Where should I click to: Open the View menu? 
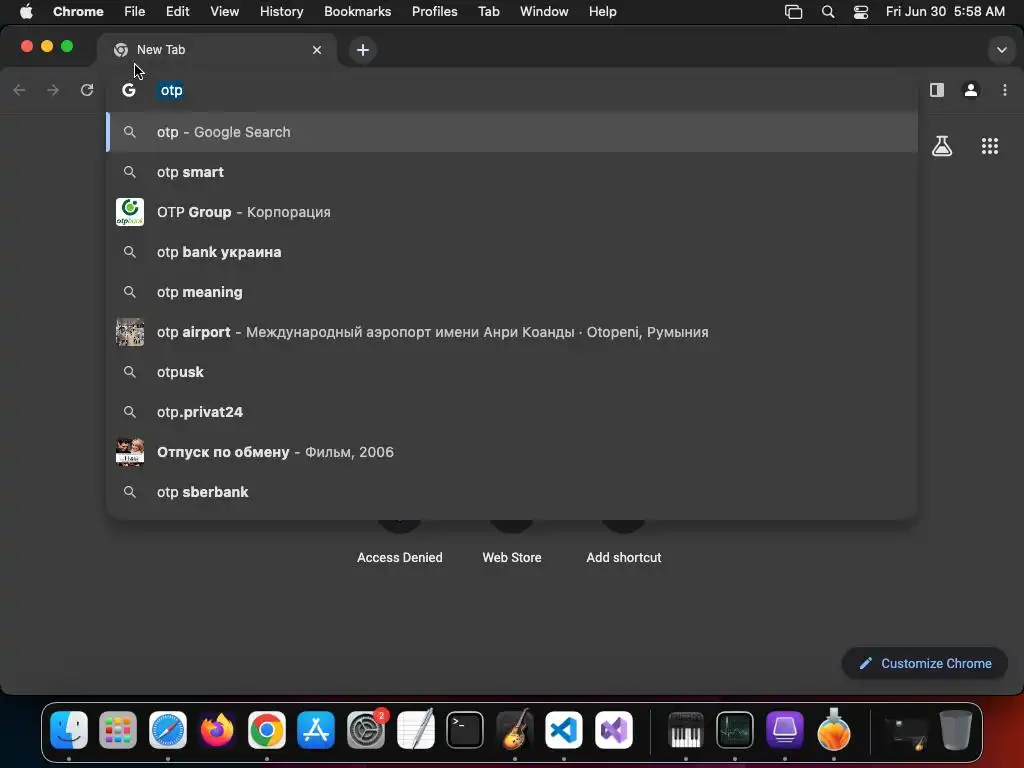coord(225,12)
